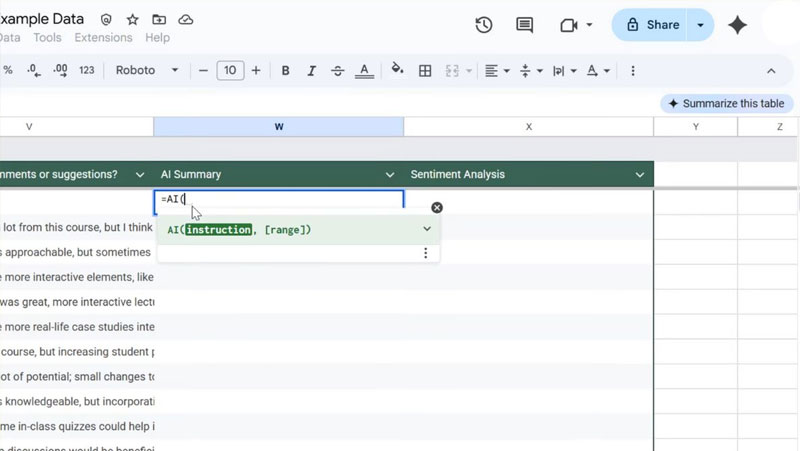The image size is (800, 451).
Task: Open the fill color picker
Action: (x=397, y=71)
